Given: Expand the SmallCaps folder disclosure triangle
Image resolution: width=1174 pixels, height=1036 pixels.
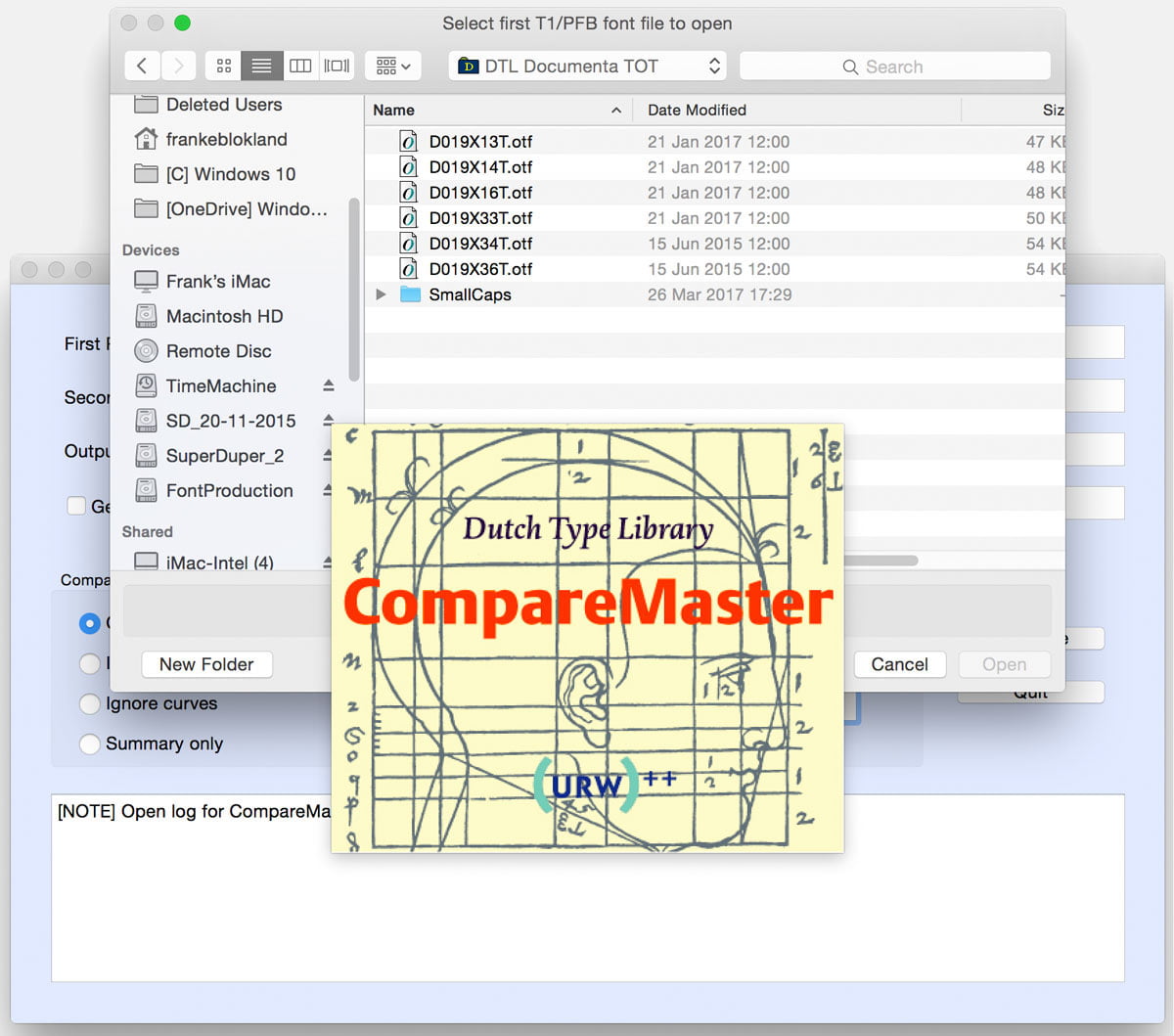Looking at the screenshot, I should 381,294.
